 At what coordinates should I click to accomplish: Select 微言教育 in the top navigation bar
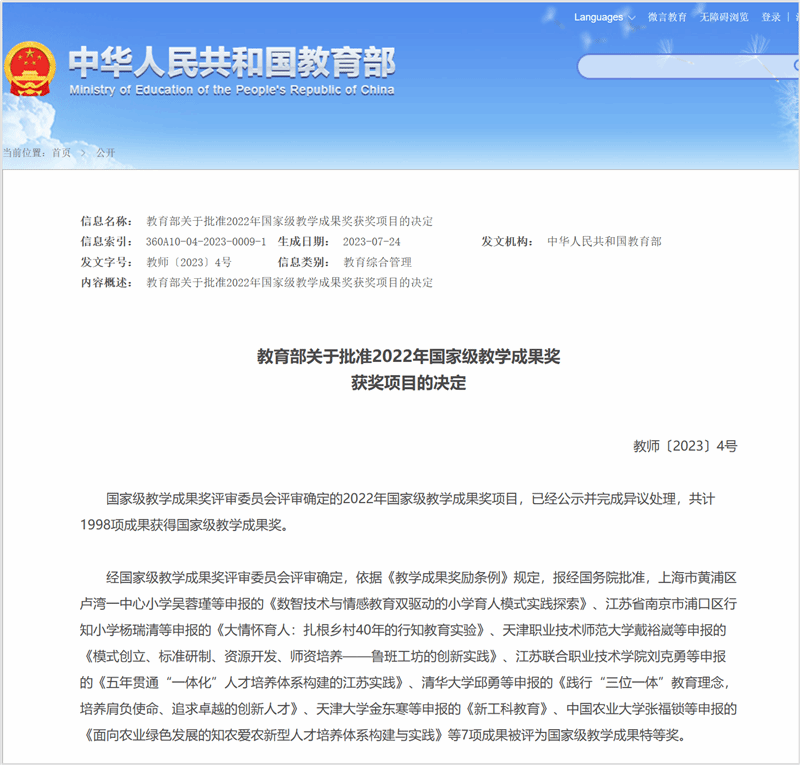click(x=666, y=17)
